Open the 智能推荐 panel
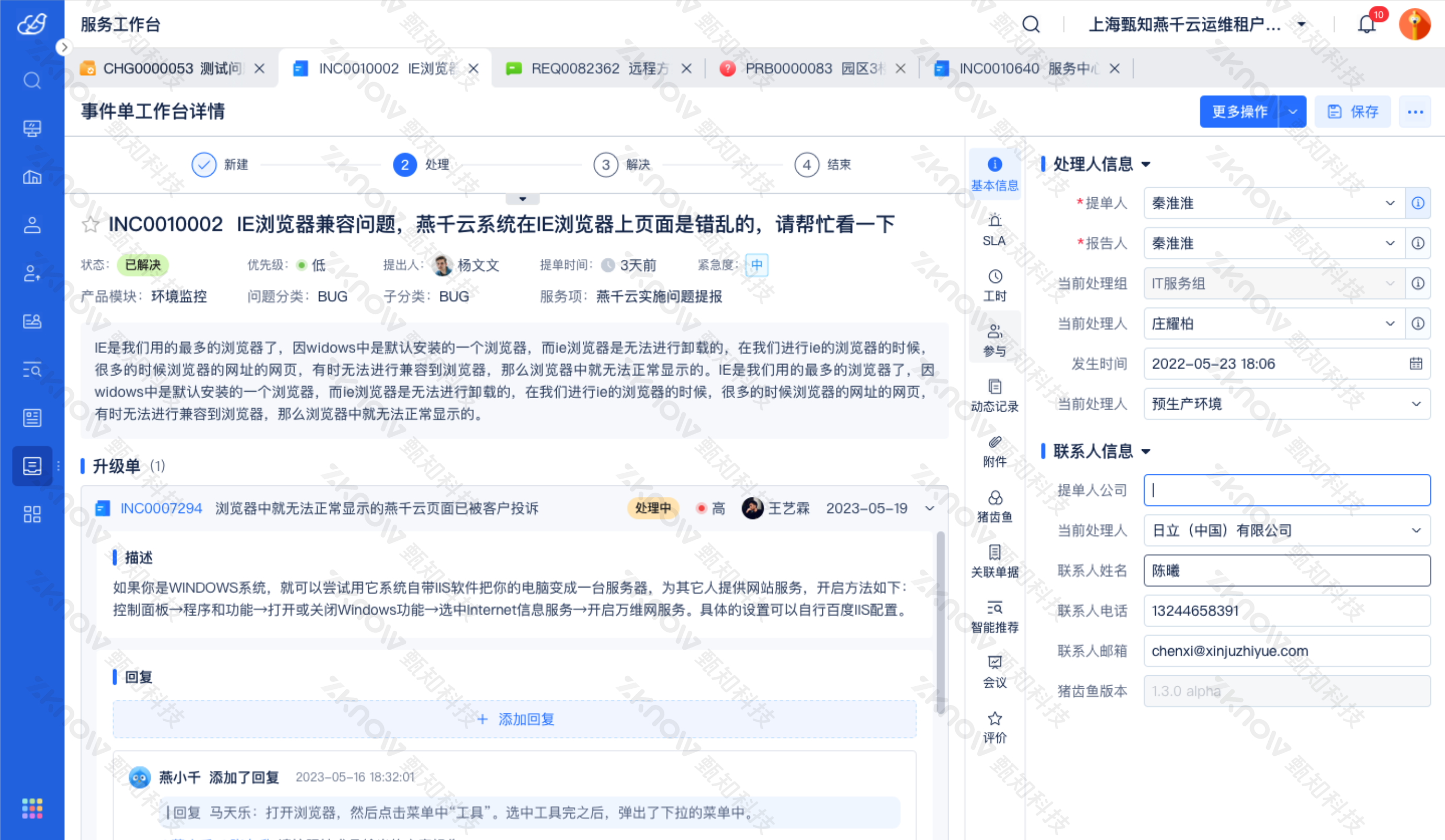 coord(995,616)
